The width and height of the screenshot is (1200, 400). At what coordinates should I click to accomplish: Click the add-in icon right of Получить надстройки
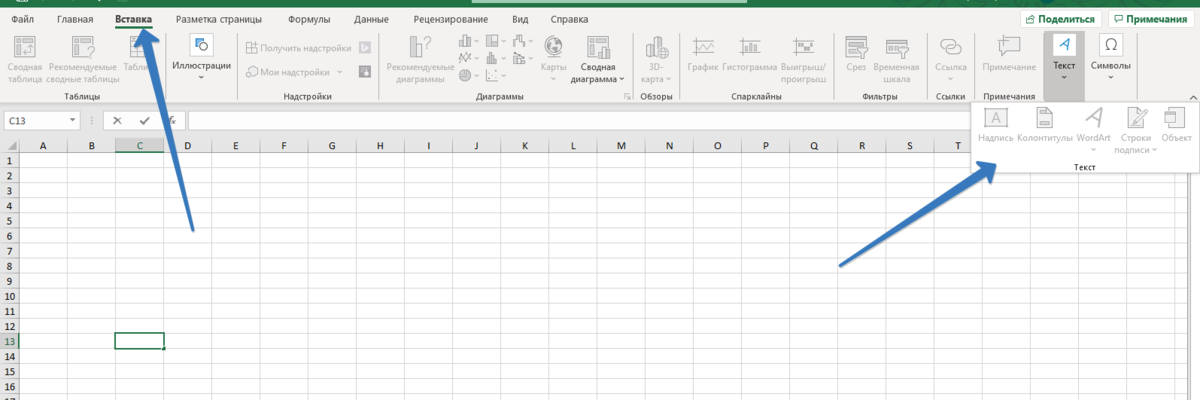point(365,47)
